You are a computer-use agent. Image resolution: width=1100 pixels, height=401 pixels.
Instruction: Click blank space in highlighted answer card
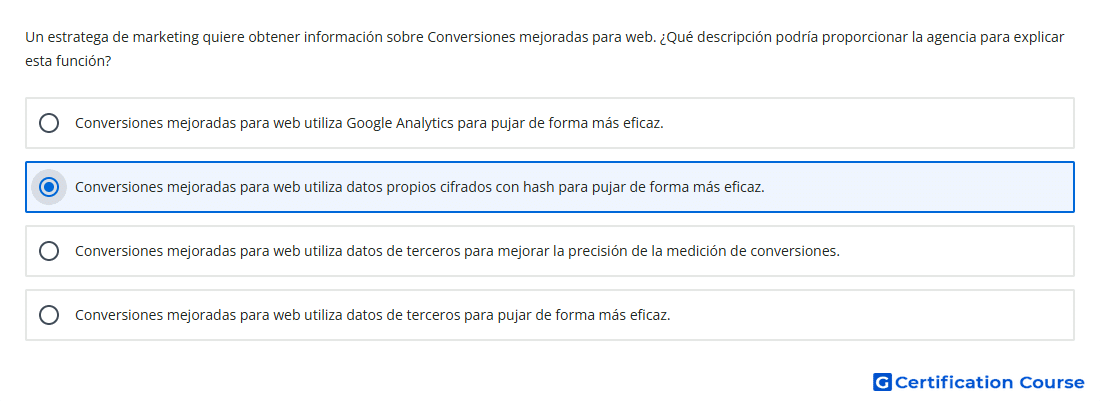pos(918,187)
